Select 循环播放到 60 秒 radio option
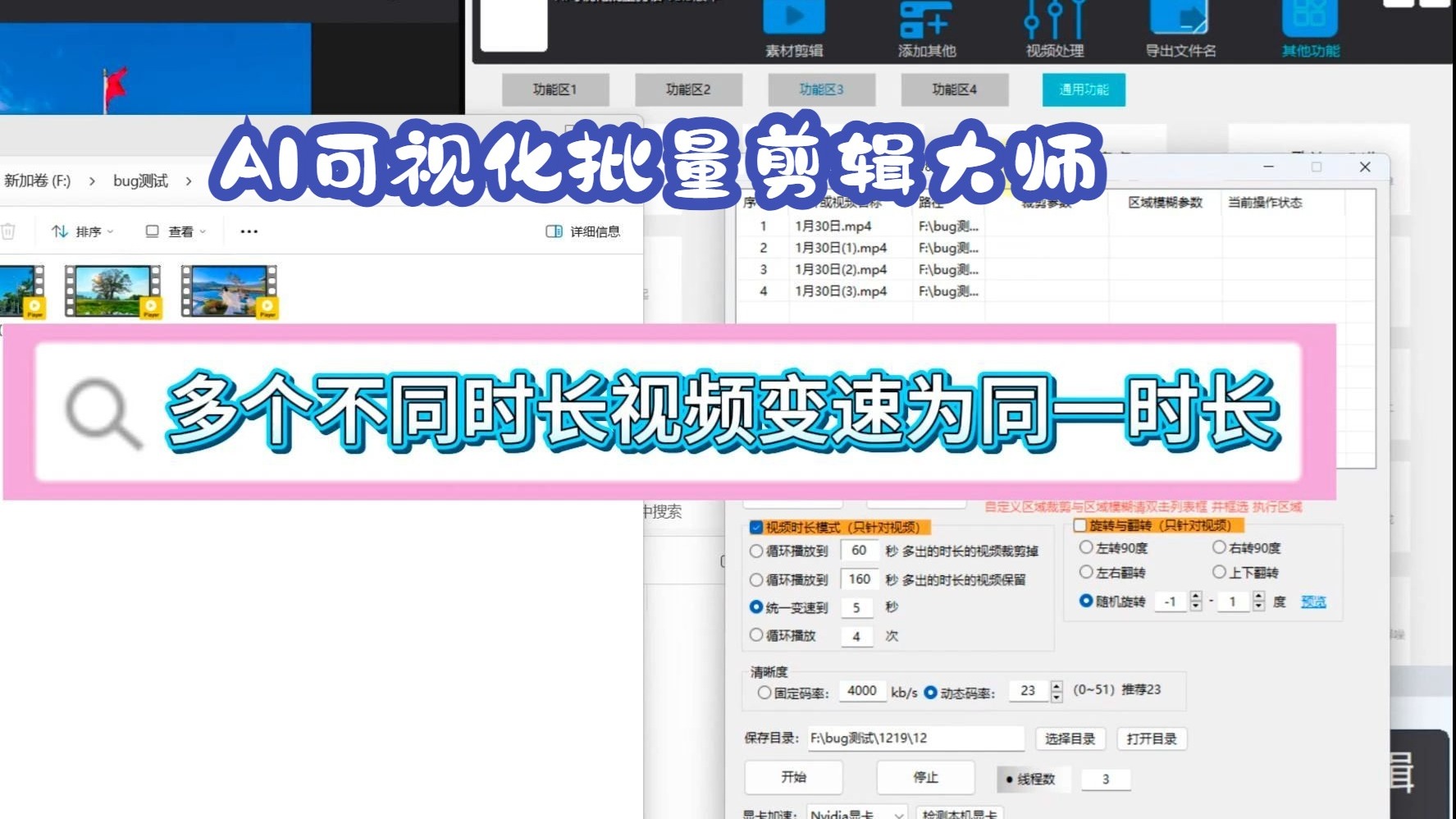 click(x=756, y=551)
